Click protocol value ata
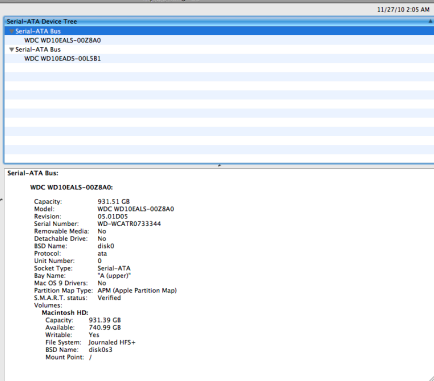Image resolution: width=434 pixels, height=381 pixels. click(x=102, y=254)
